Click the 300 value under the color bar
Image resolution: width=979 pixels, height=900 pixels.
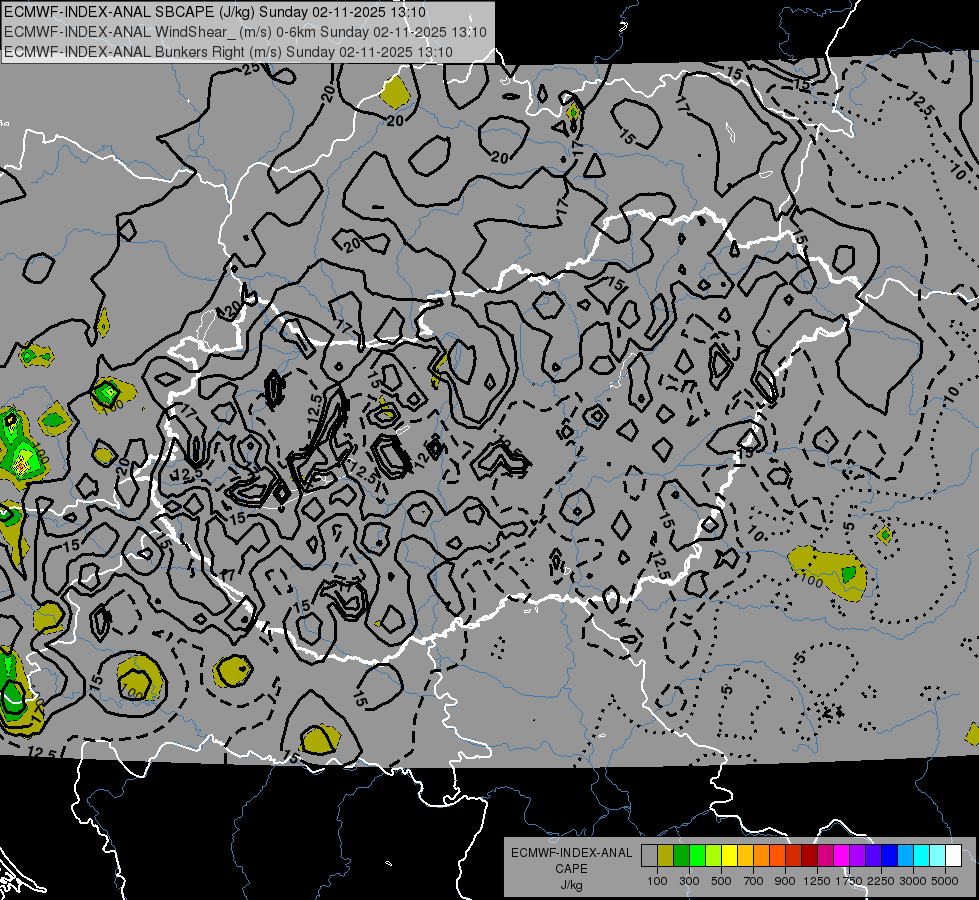point(689,881)
